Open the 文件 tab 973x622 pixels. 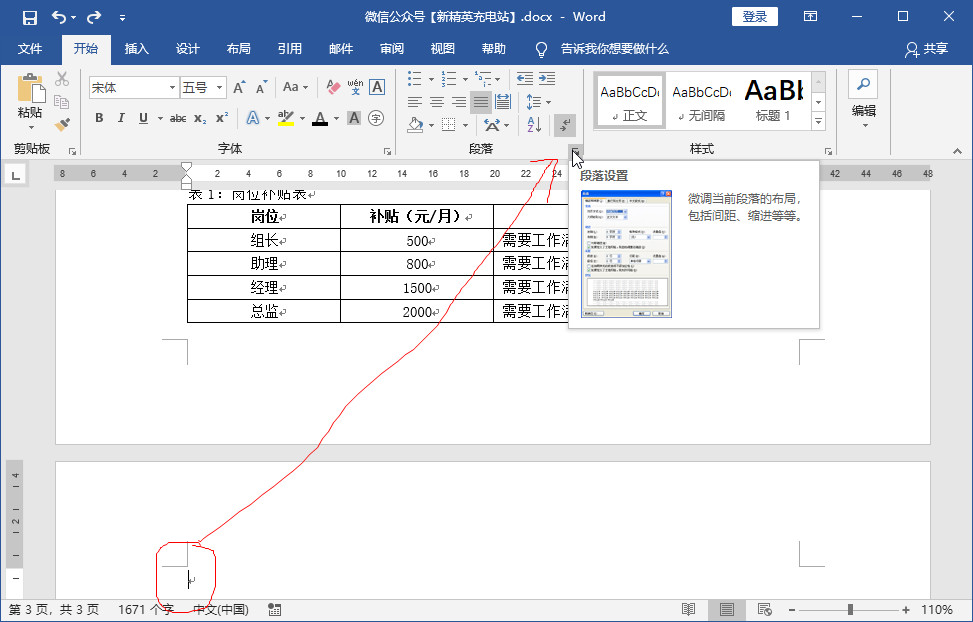click(30, 48)
